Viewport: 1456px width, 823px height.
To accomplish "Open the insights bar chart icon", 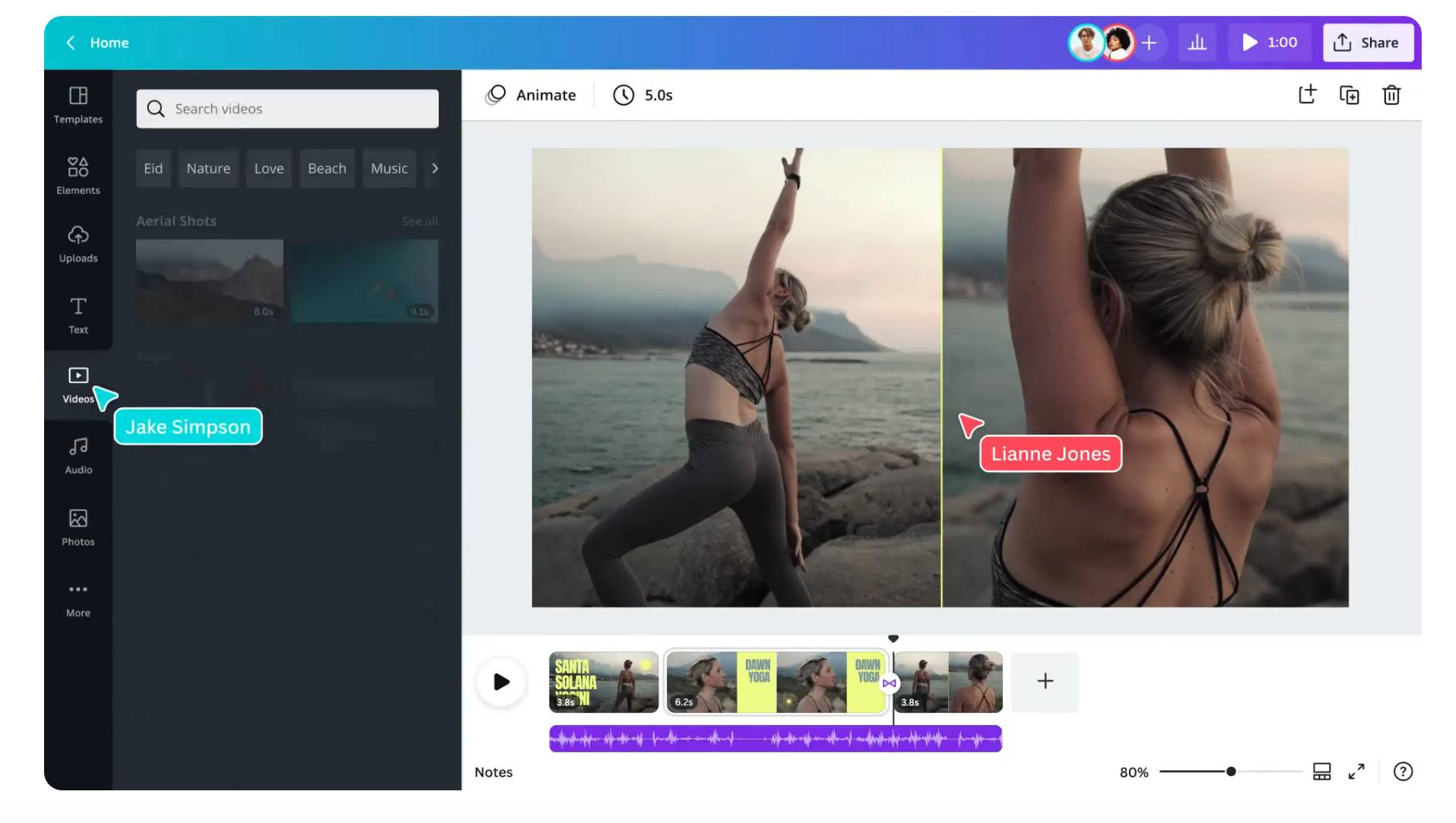I will 1197,43.
